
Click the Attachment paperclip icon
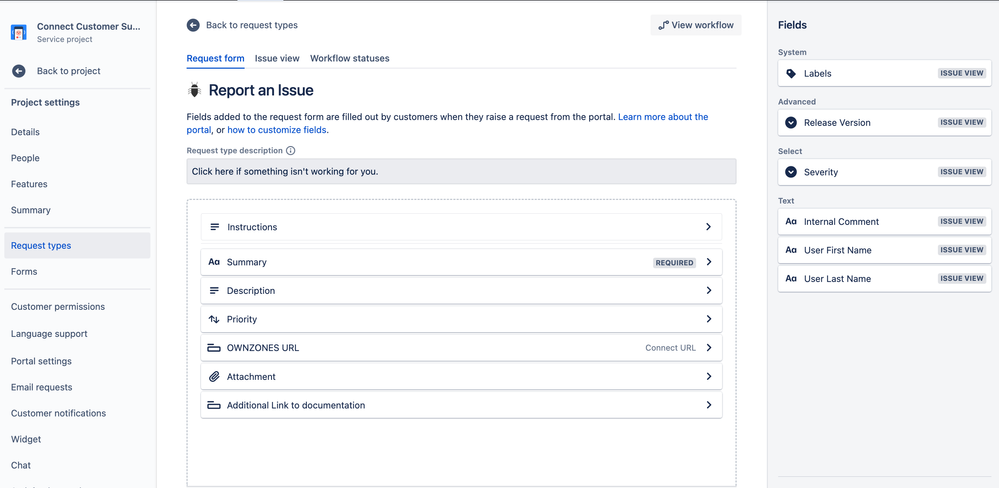point(214,377)
